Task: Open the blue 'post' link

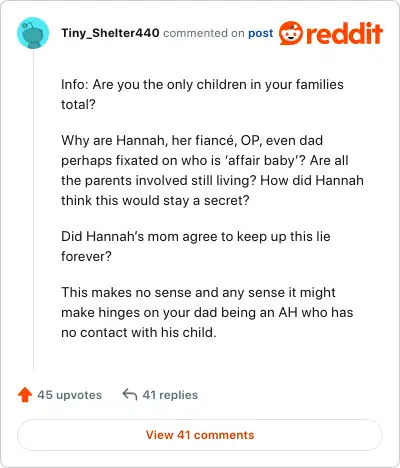Action: (260, 33)
